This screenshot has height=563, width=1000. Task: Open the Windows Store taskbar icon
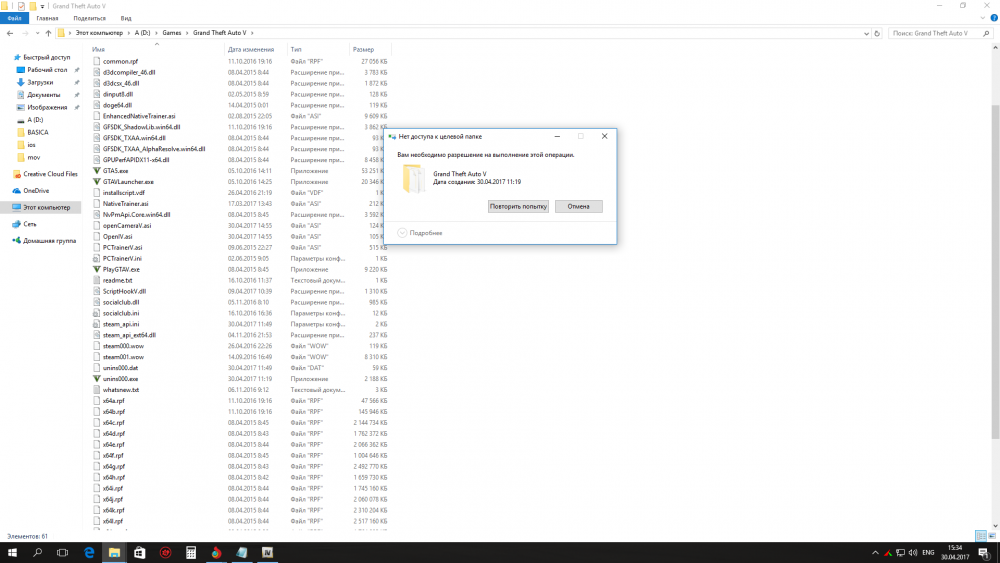pos(139,552)
